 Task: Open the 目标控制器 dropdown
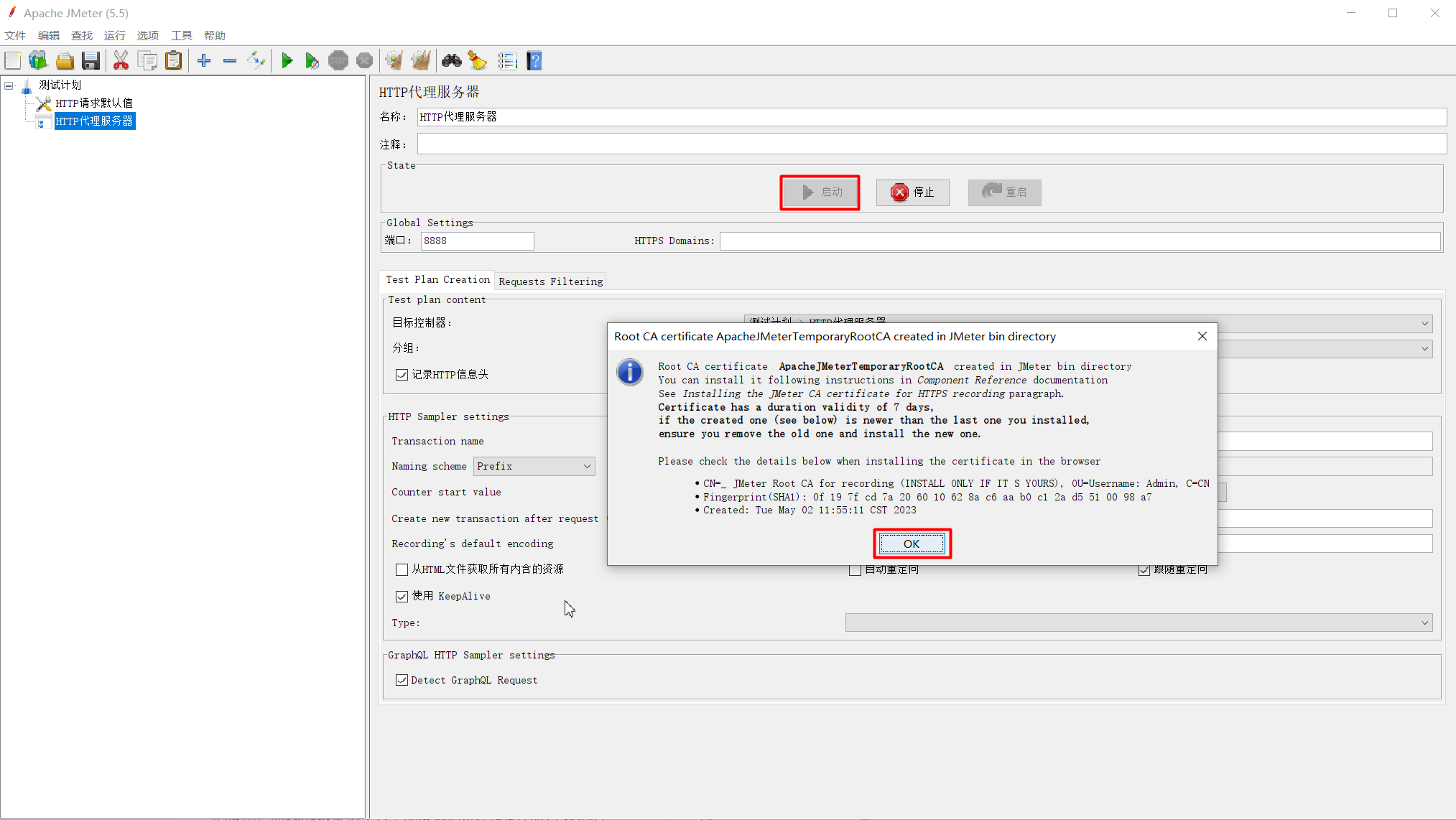coord(1088,323)
